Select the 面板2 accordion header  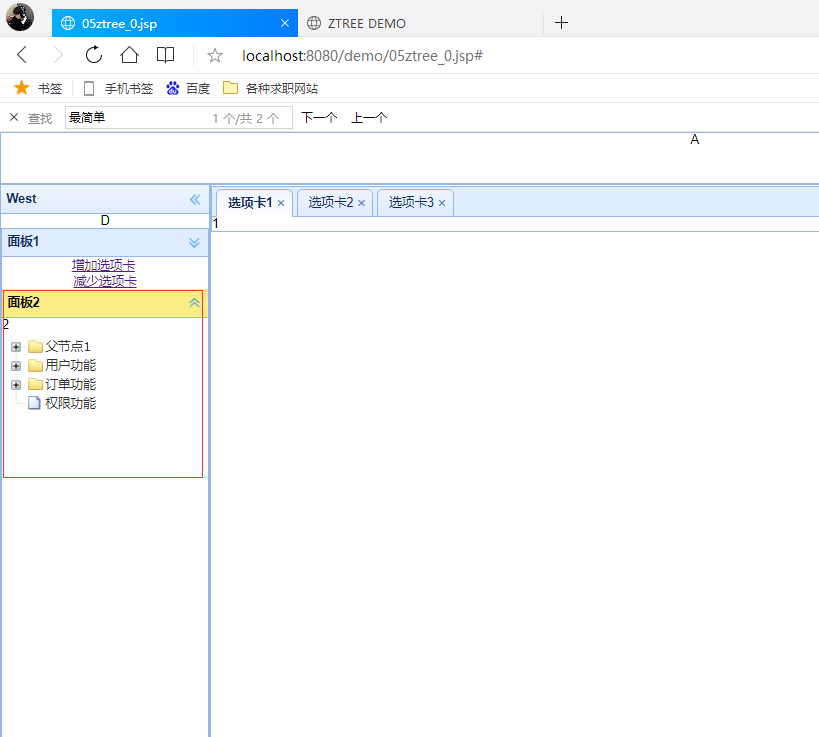click(104, 303)
